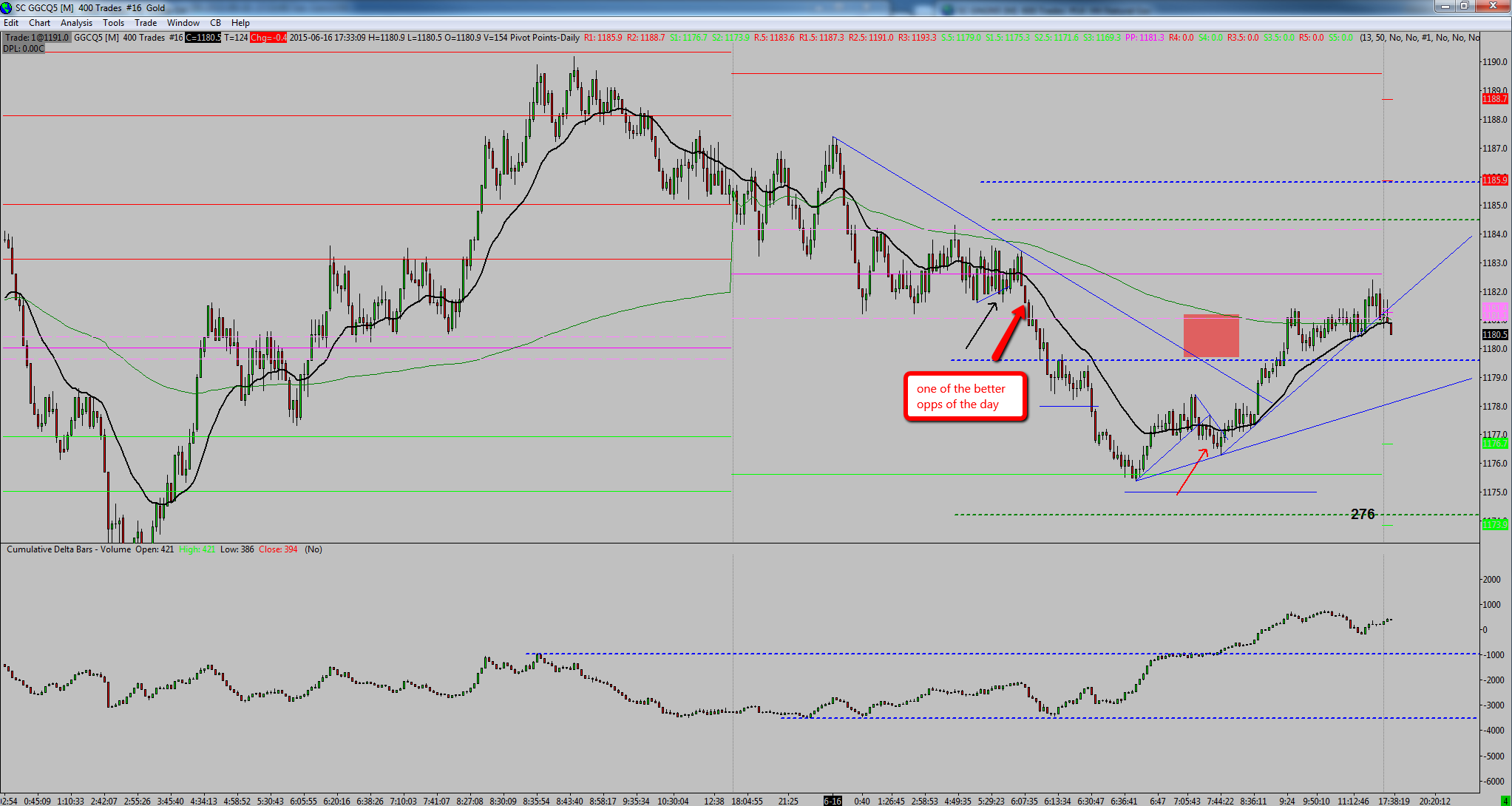Click the -6000 delta scale label
The height and width of the screenshot is (806, 1512).
pos(1493,782)
